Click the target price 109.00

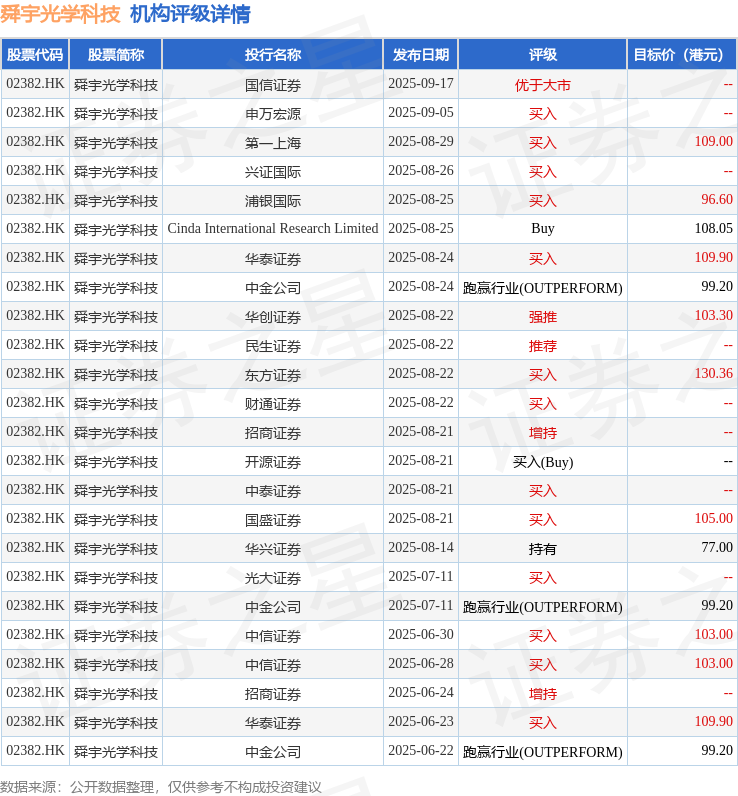pos(714,142)
